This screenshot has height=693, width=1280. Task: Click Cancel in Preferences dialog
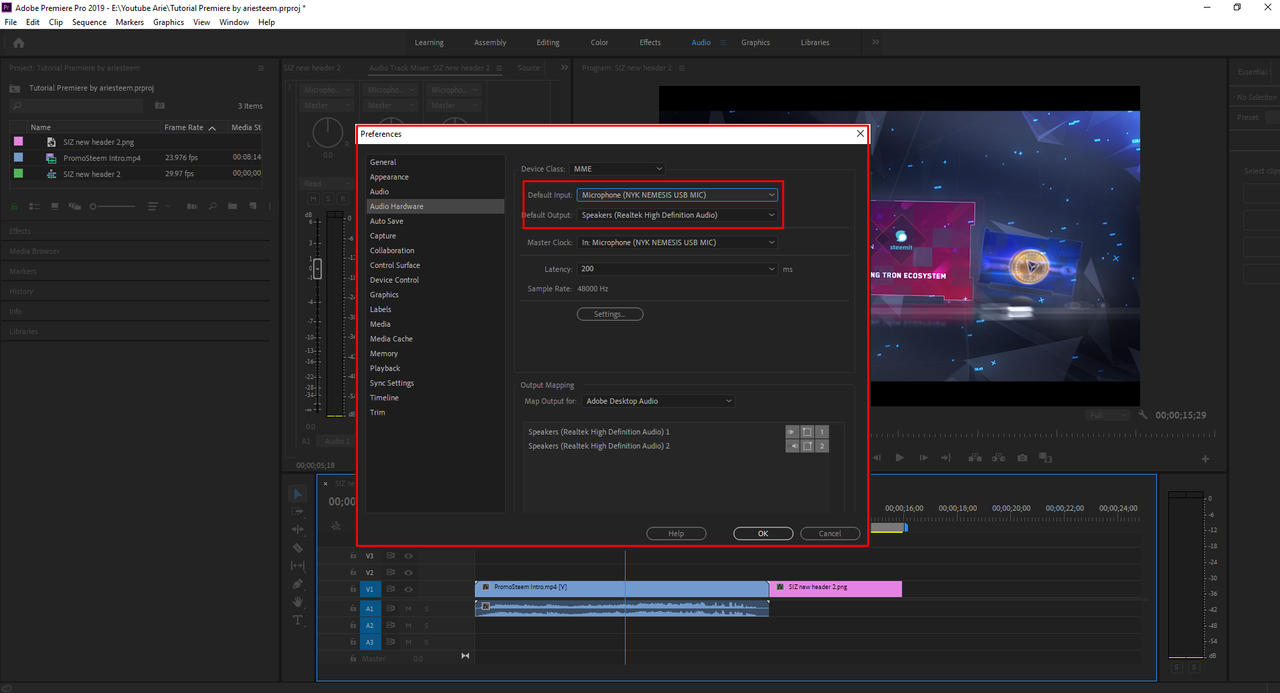coord(830,534)
